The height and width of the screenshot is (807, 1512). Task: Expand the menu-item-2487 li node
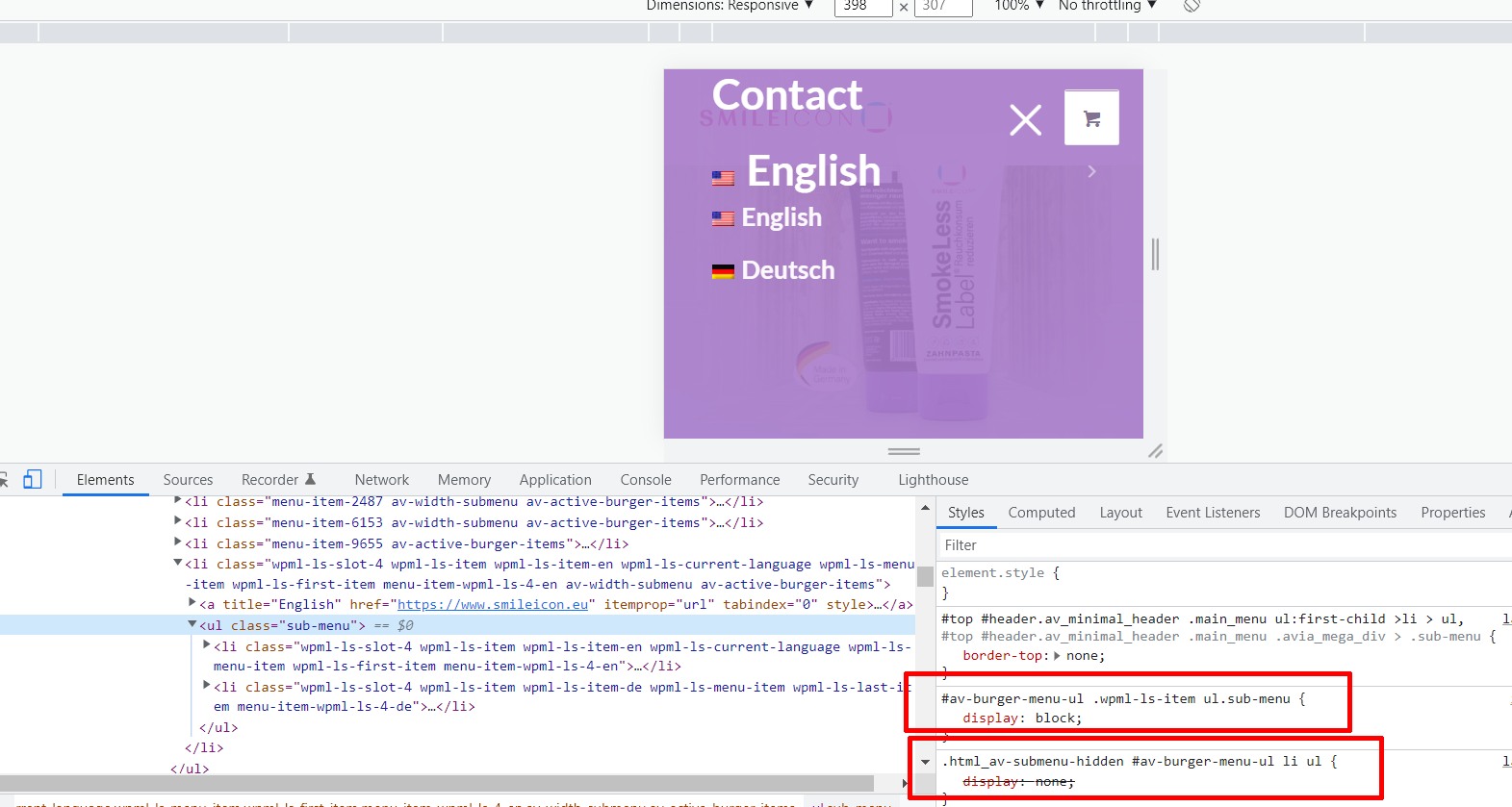tap(177, 500)
